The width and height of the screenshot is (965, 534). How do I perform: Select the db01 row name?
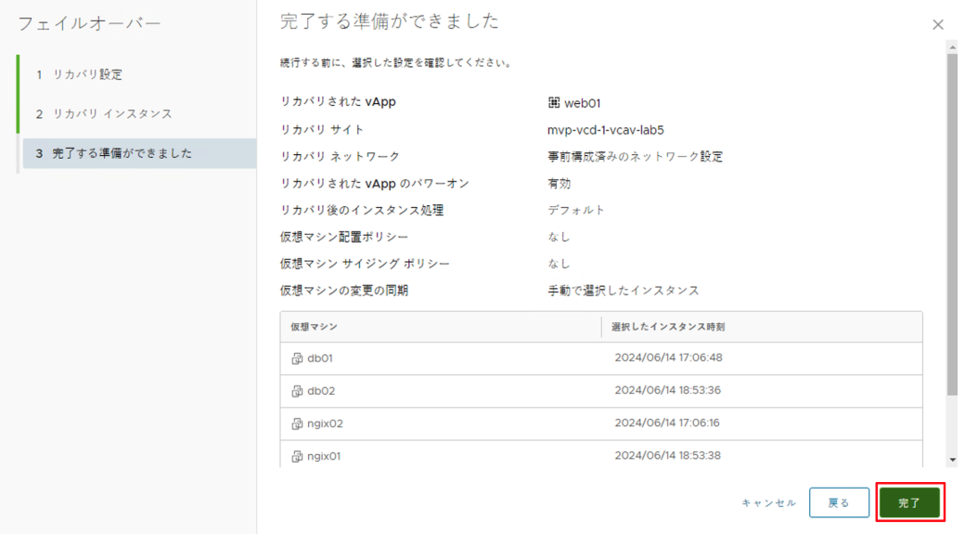[x=320, y=358]
